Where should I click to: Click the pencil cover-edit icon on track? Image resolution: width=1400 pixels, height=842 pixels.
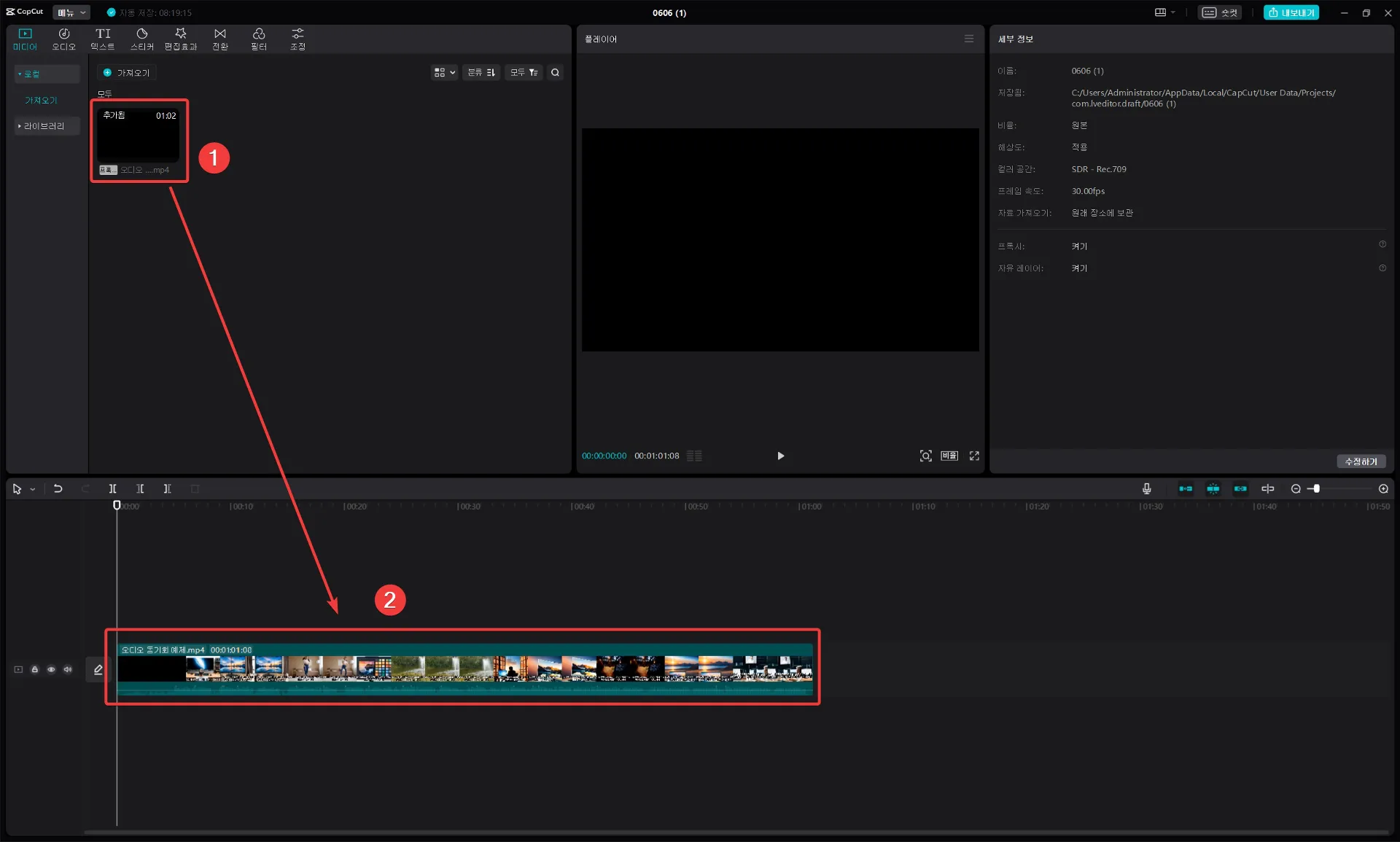(x=98, y=669)
